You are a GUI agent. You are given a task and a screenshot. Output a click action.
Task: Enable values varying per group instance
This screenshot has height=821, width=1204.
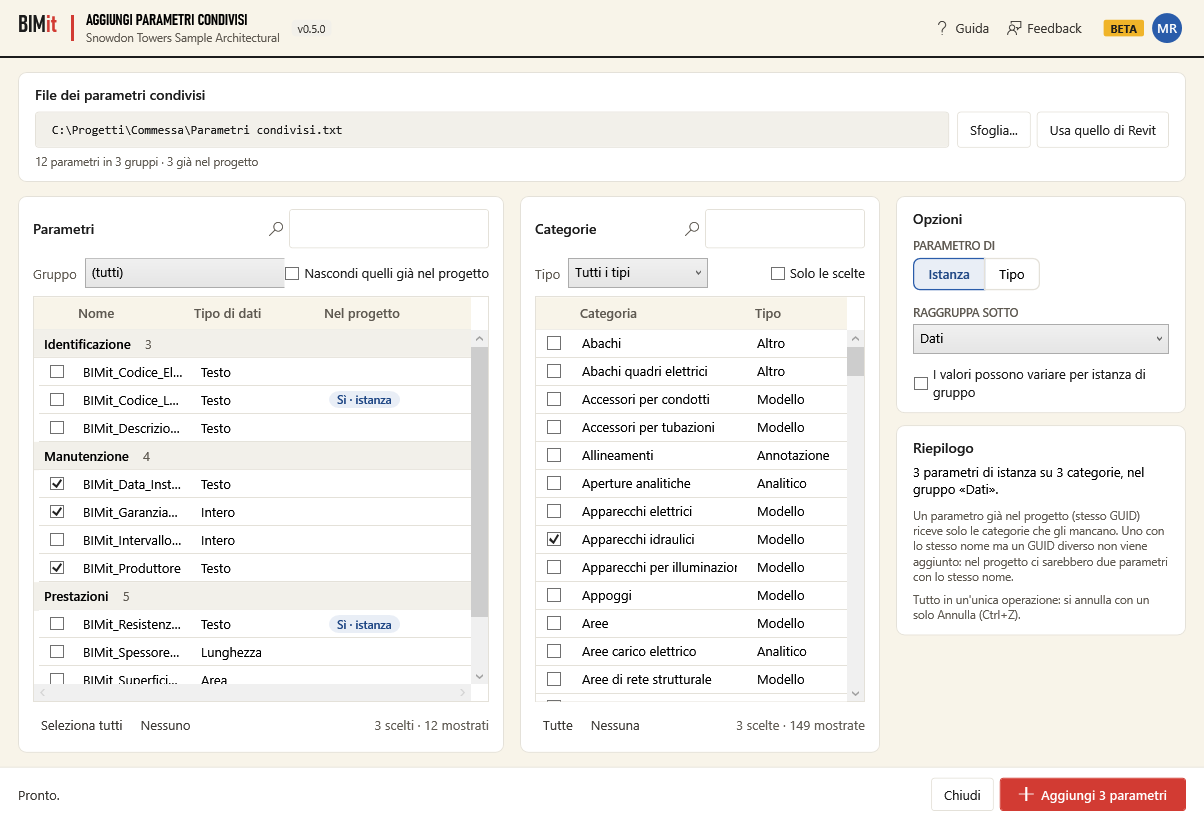[x=921, y=383]
